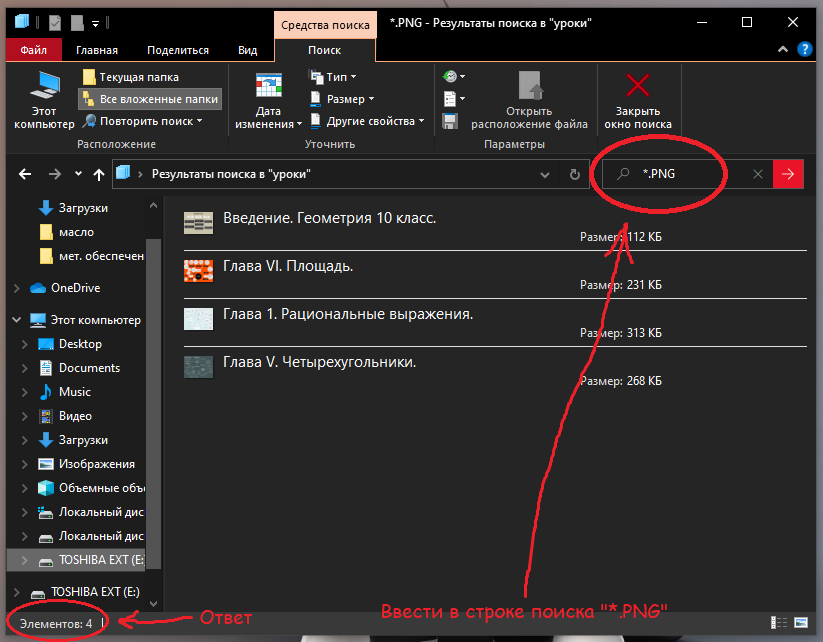This screenshot has width=823, height=642.
Task: Expand the OneDrive tree node
Action: click(x=17, y=288)
